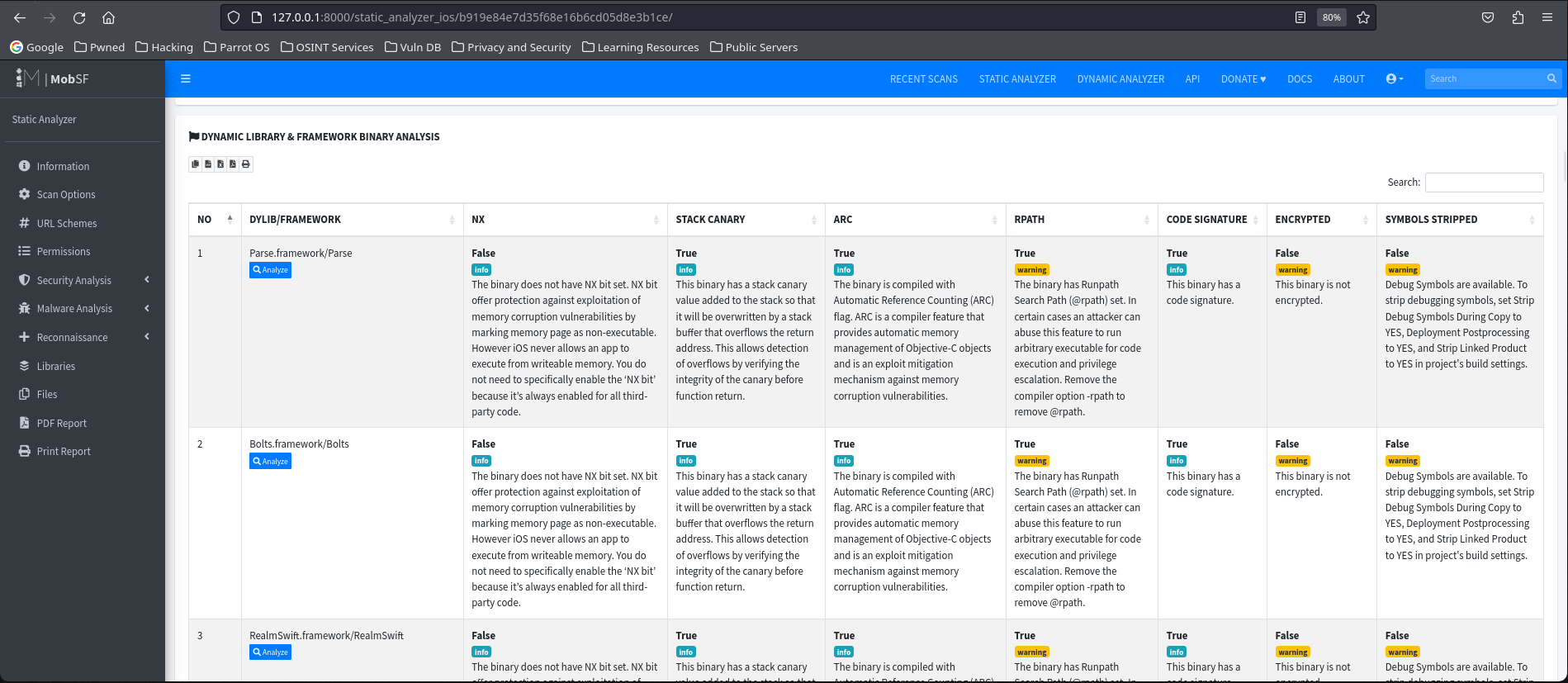Focus the table Search field
This screenshot has width=1568, height=683.
(x=1484, y=183)
